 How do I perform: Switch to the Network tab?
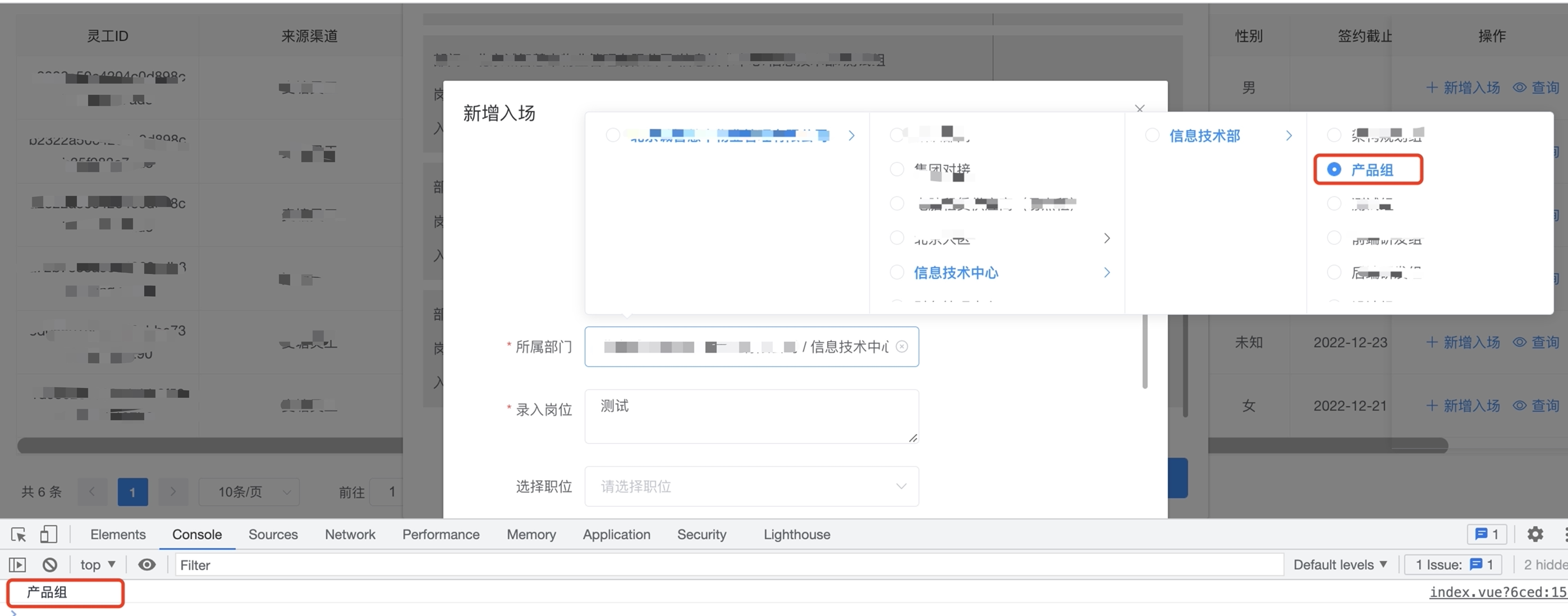pyautogui.click(x=350, y=535)
